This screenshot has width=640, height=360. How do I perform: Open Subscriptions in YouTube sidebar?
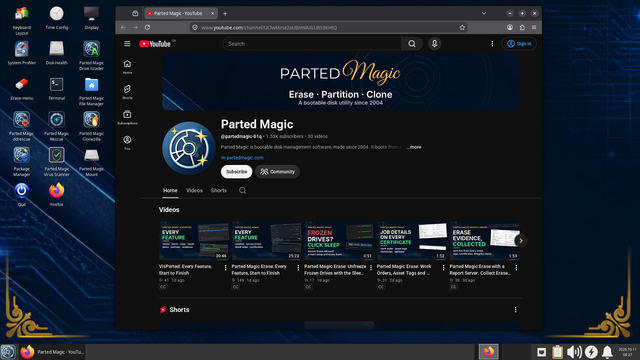pos(127,118)
